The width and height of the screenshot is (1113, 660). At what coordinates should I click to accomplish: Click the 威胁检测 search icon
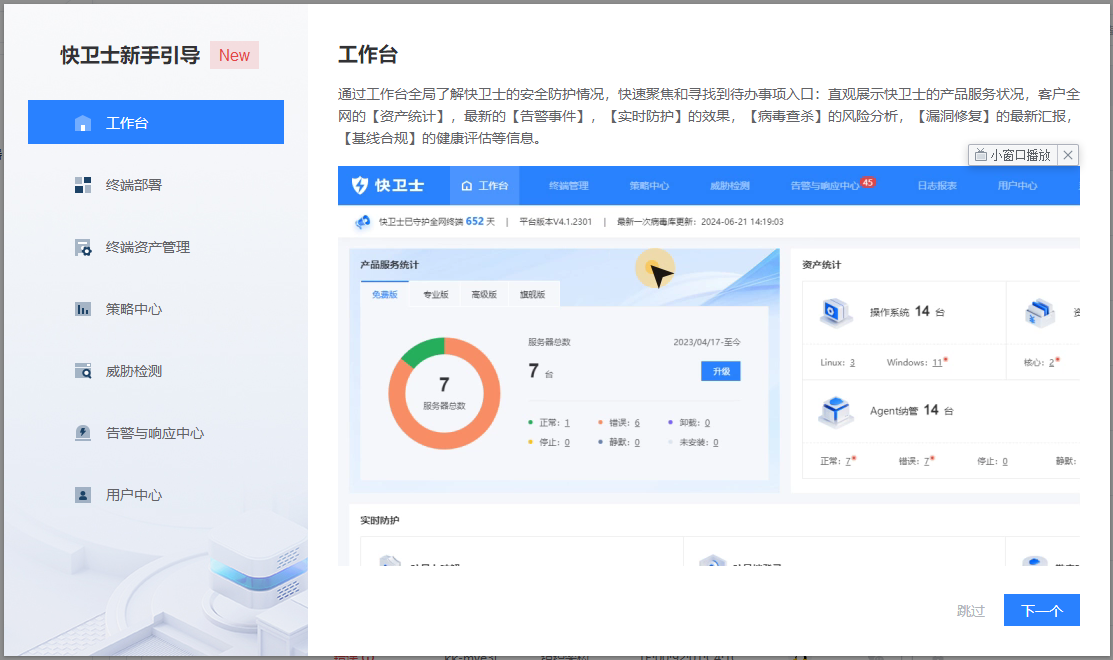(x=83, y=371)
